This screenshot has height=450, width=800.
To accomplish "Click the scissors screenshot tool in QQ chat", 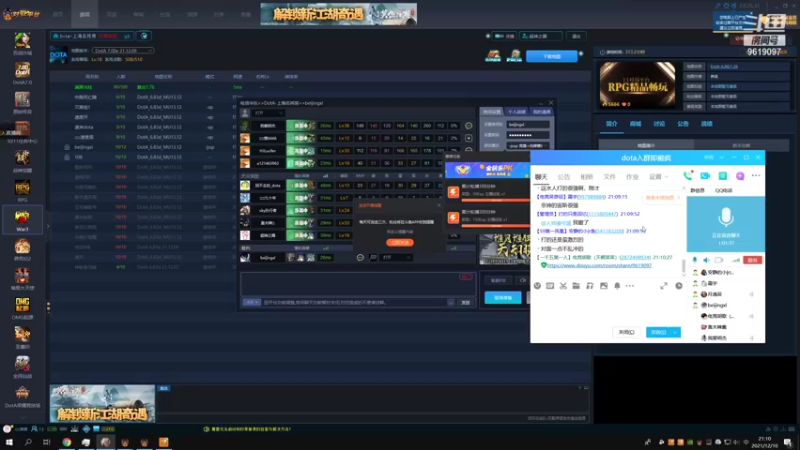I will (563, 286).
